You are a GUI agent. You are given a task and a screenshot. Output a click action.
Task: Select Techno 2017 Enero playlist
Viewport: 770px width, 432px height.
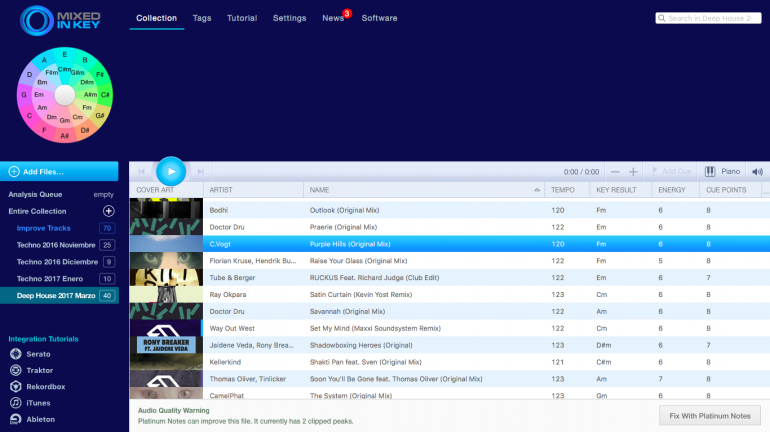(x=59, y=278)
